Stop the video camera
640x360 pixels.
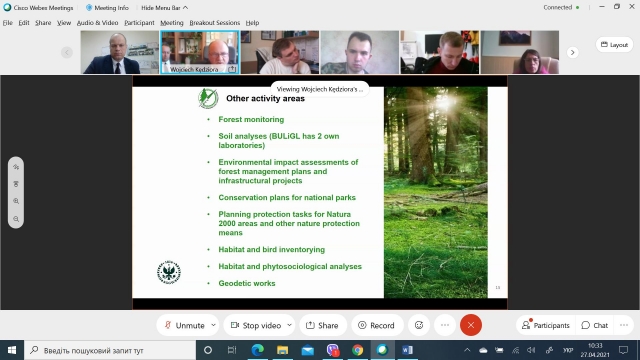click(256, 325)
